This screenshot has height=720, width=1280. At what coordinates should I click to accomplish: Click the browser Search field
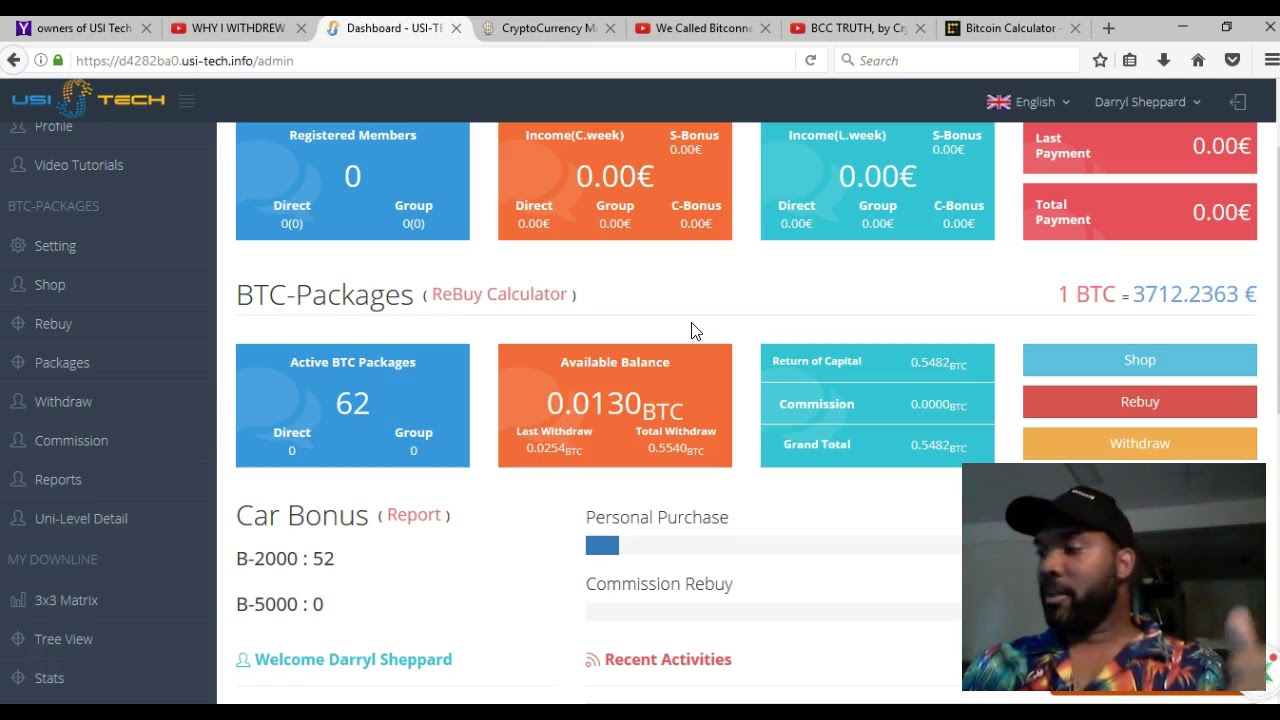(x=957, y=61)
